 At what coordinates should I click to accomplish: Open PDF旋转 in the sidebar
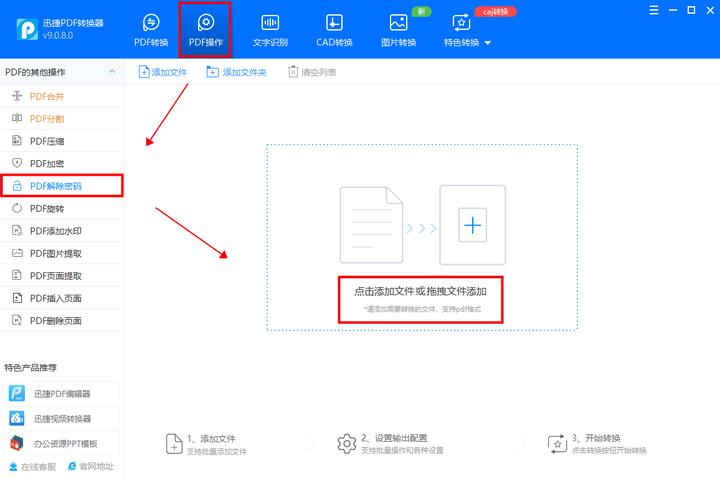(x=62, y=208)
